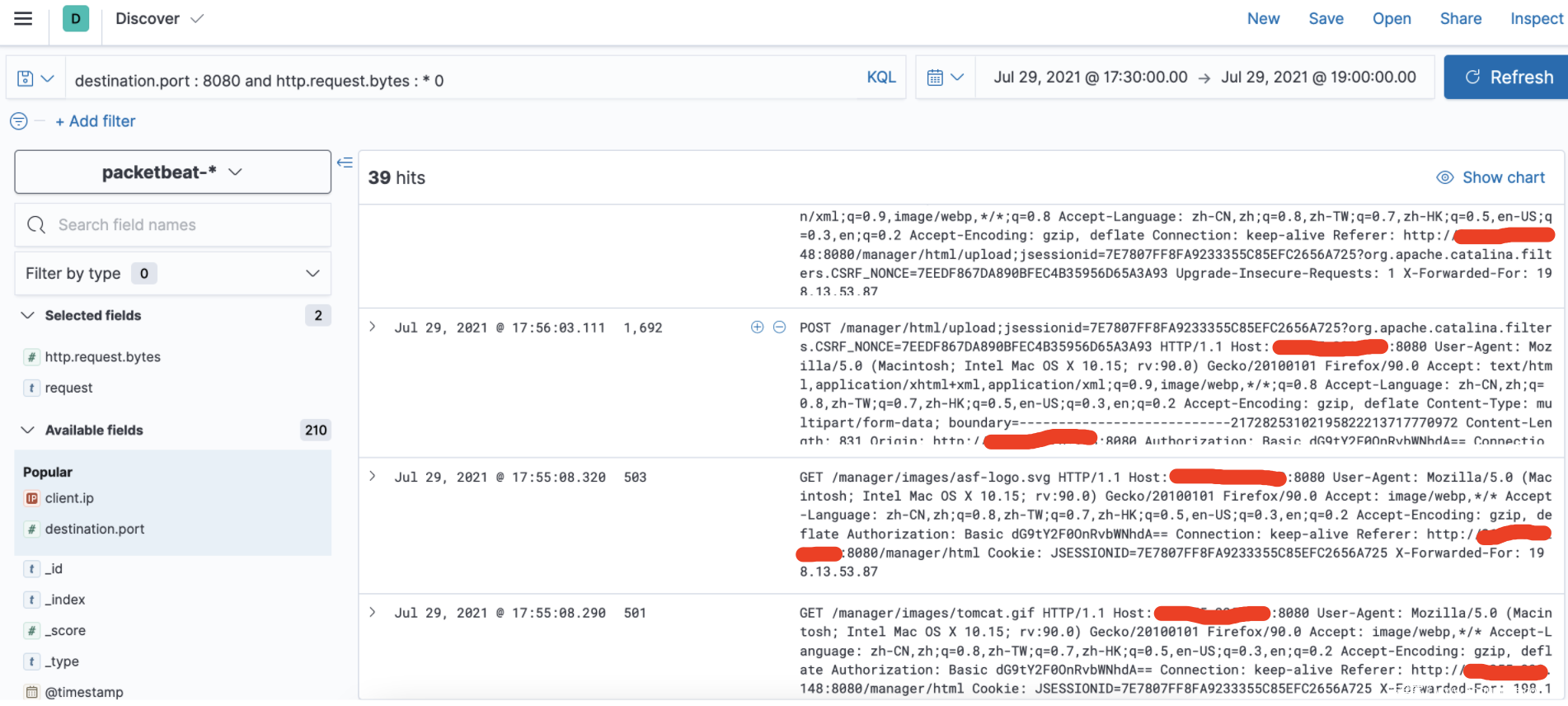This screenshot has width=1568, height=706.
Task: Open the packetbeat-* index pattern dropdown
Action: (x=172, y=172)
